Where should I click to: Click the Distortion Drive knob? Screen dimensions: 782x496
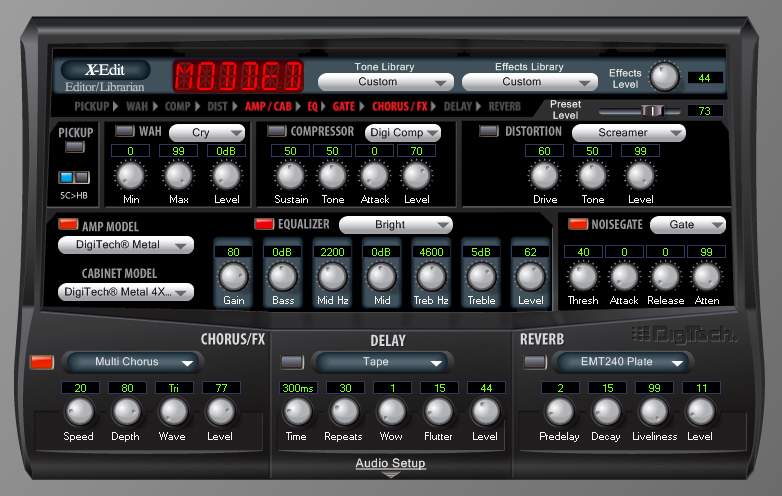click(x=544, y=175)
